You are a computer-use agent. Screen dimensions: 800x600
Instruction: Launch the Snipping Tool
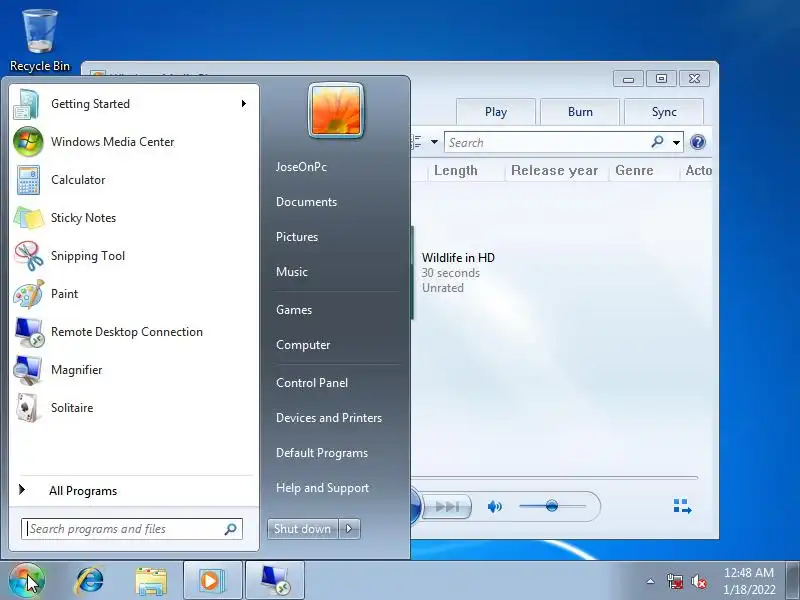[x=134, y=256]
